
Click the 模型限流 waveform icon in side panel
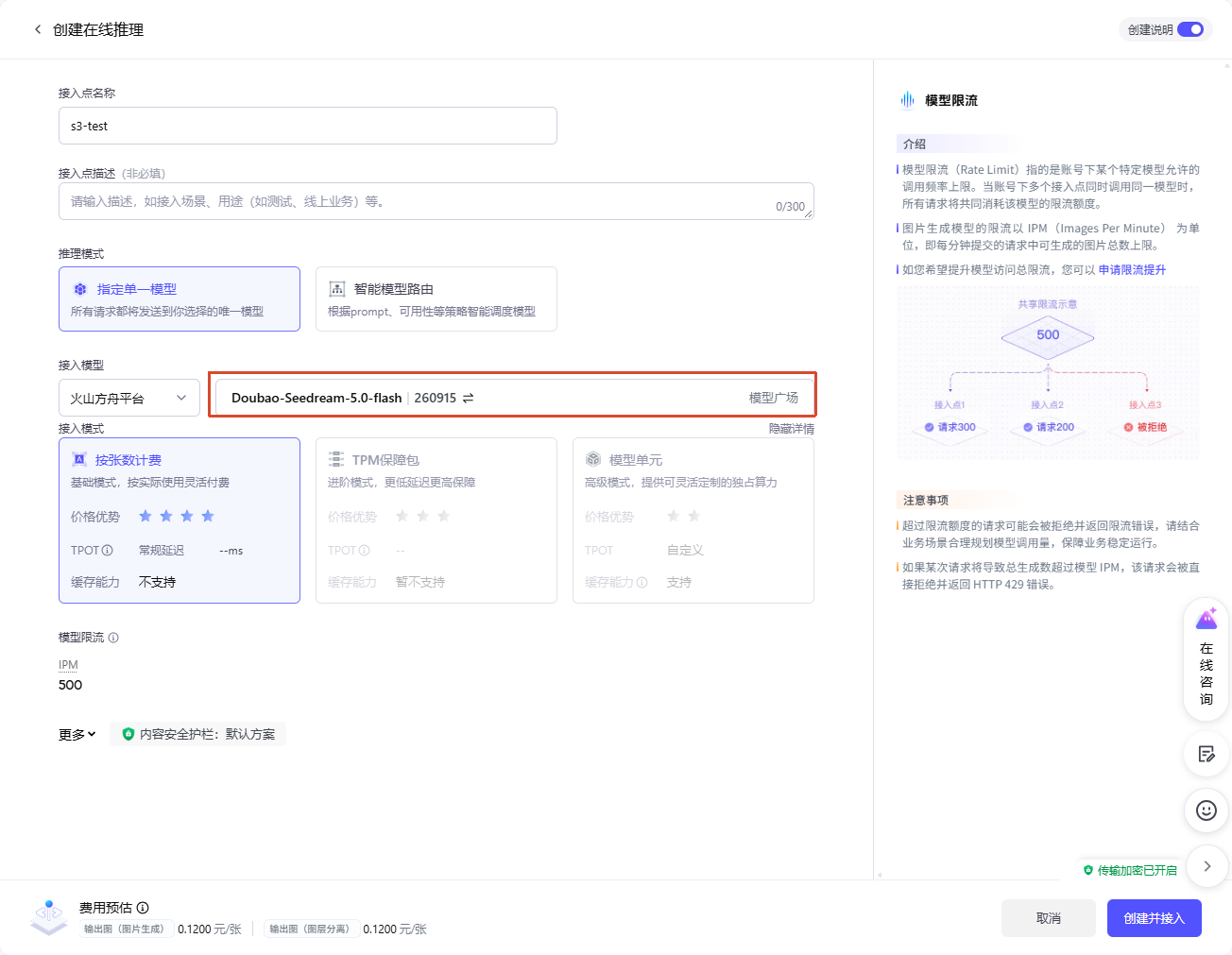pos(907,100)
